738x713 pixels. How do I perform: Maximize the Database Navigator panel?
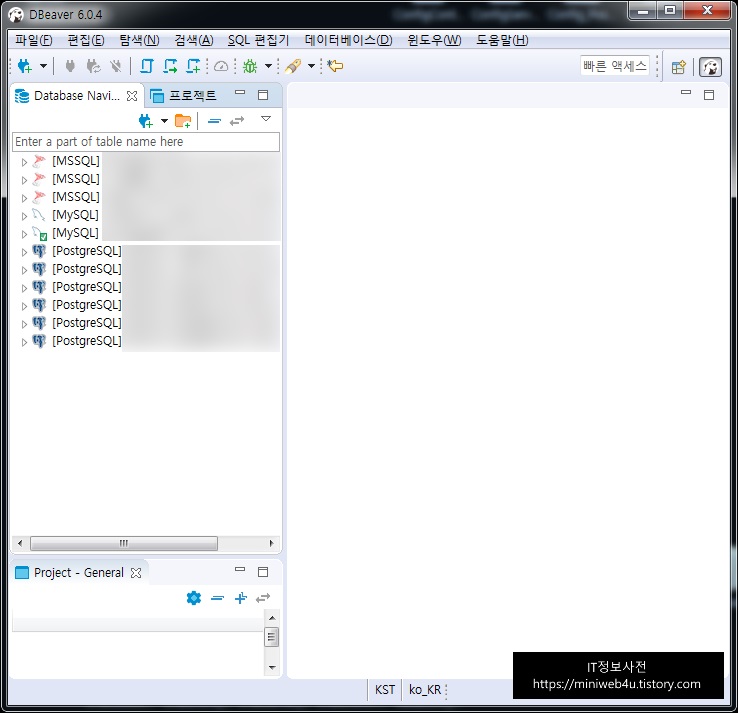263,95
